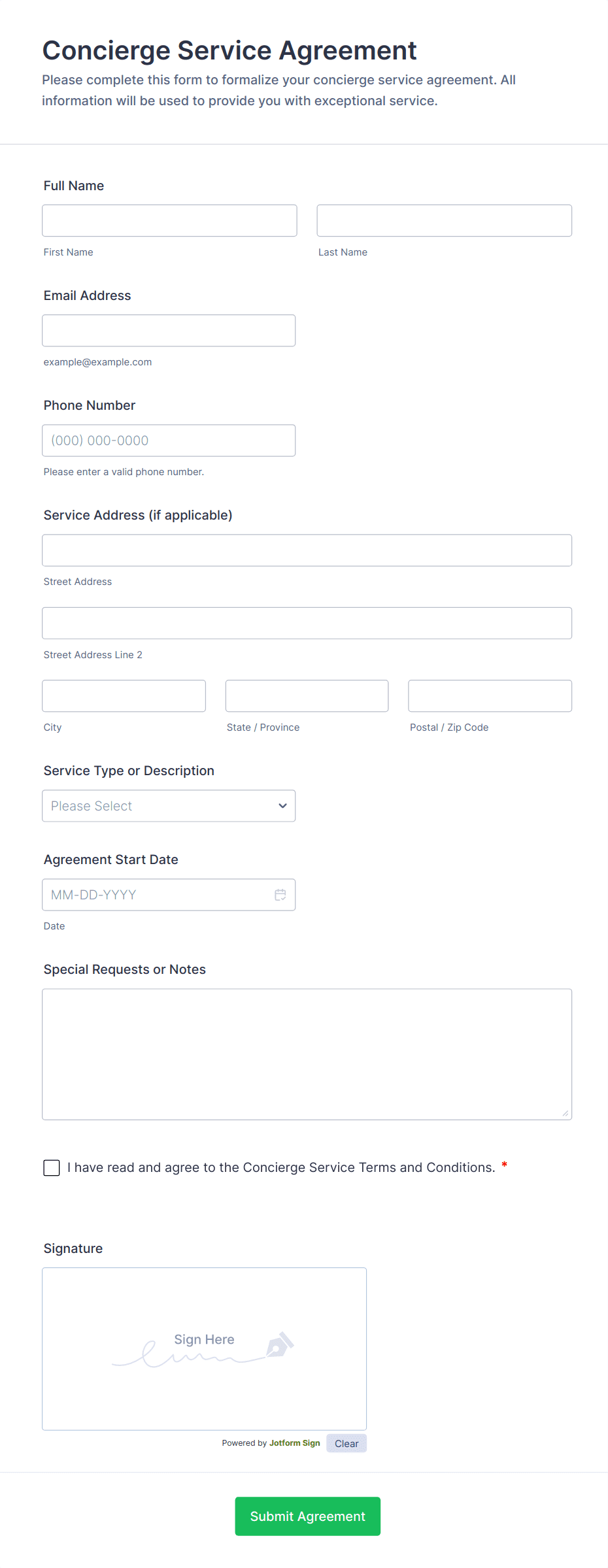The height and width of the screenshot is (1568, 608).
Task: Open the Jotform Sign link
Action: click(x=294, y=1443)
